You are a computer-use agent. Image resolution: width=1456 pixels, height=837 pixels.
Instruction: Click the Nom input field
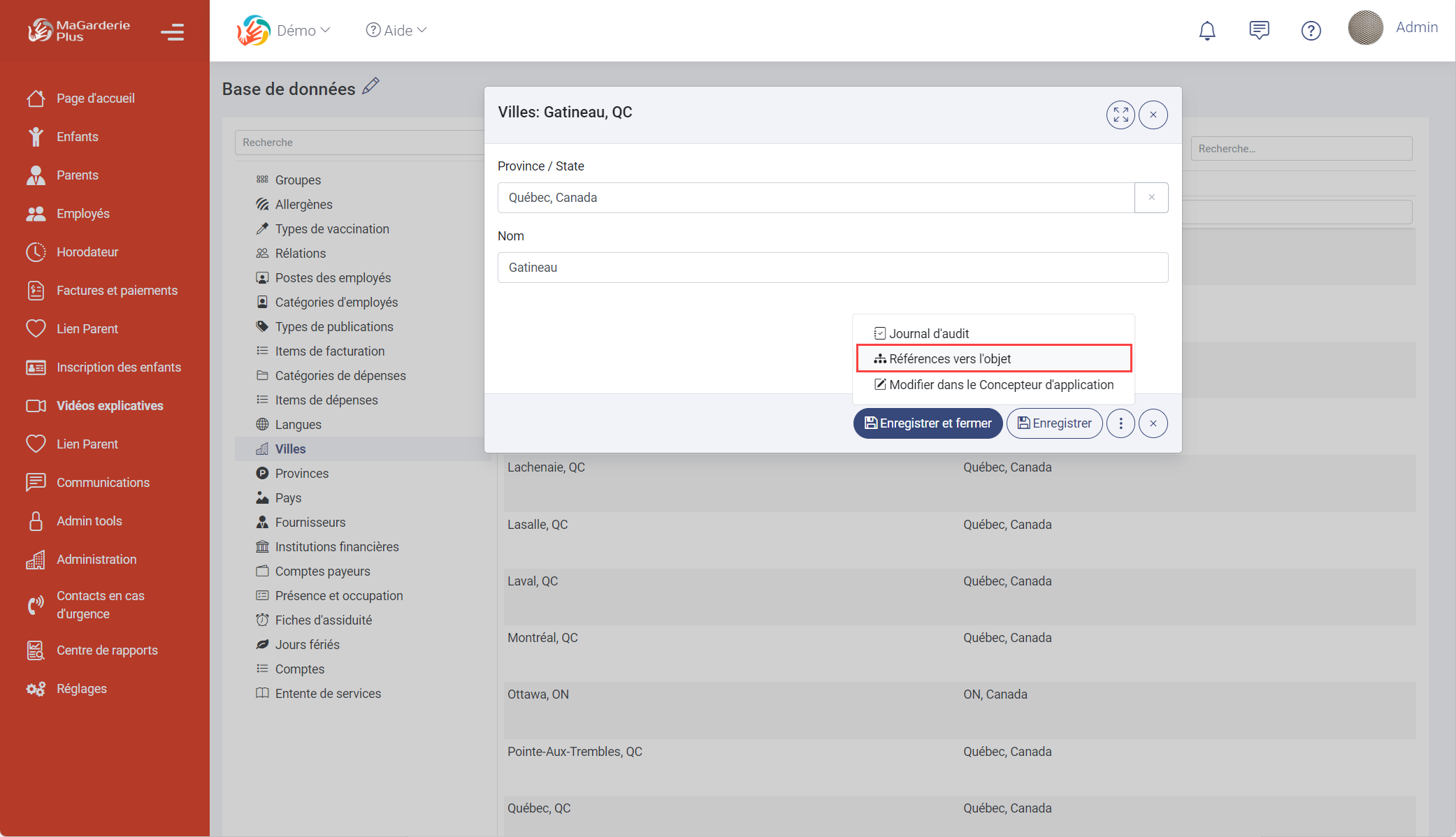[x=832, y=268]
